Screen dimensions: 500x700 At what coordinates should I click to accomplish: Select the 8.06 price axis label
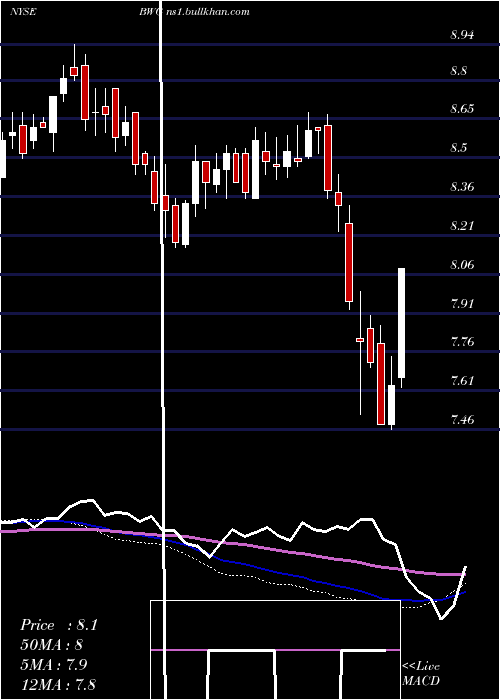coord(462,265)
